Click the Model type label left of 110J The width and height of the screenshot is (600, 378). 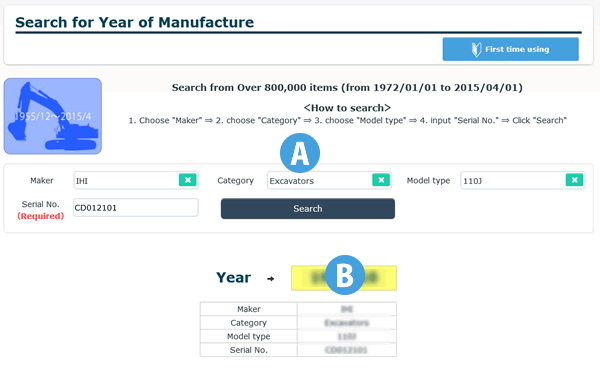click(428, 181)
